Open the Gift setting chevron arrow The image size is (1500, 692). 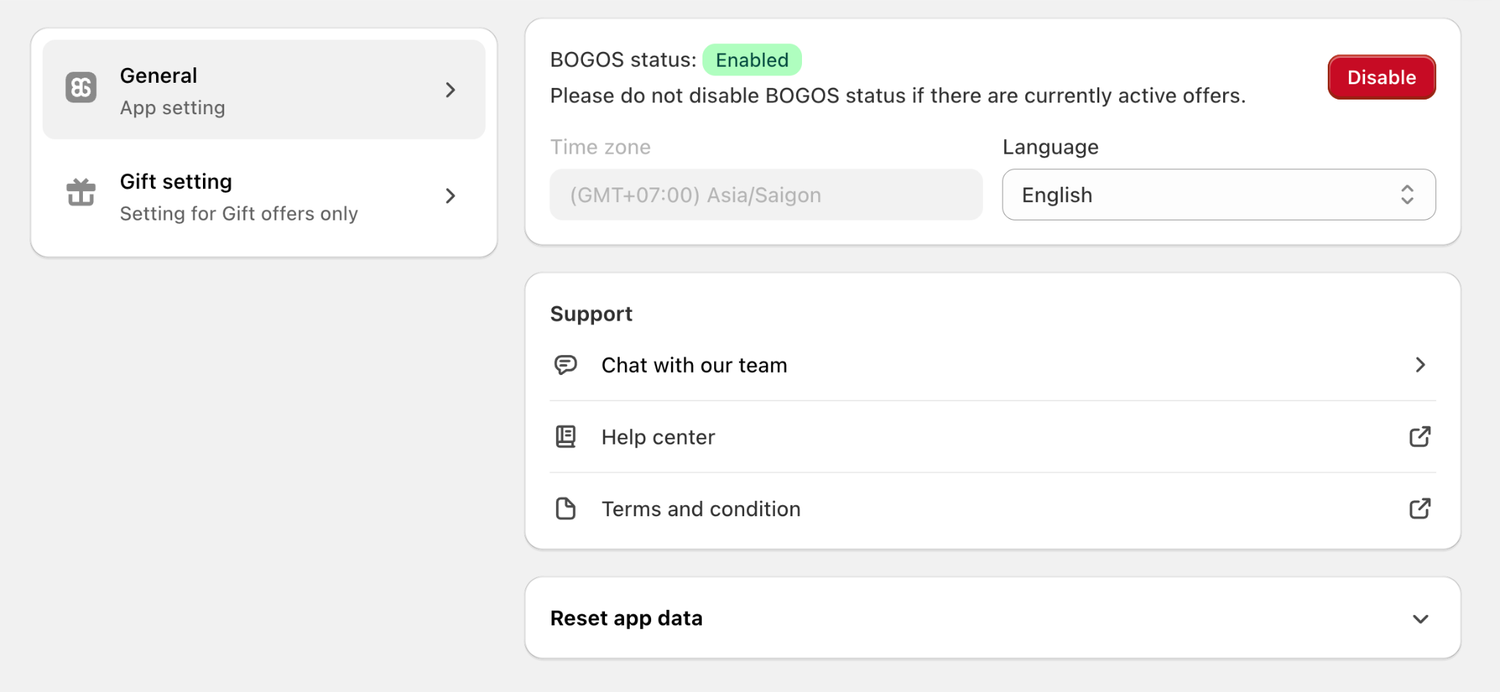tap(451, 196)
